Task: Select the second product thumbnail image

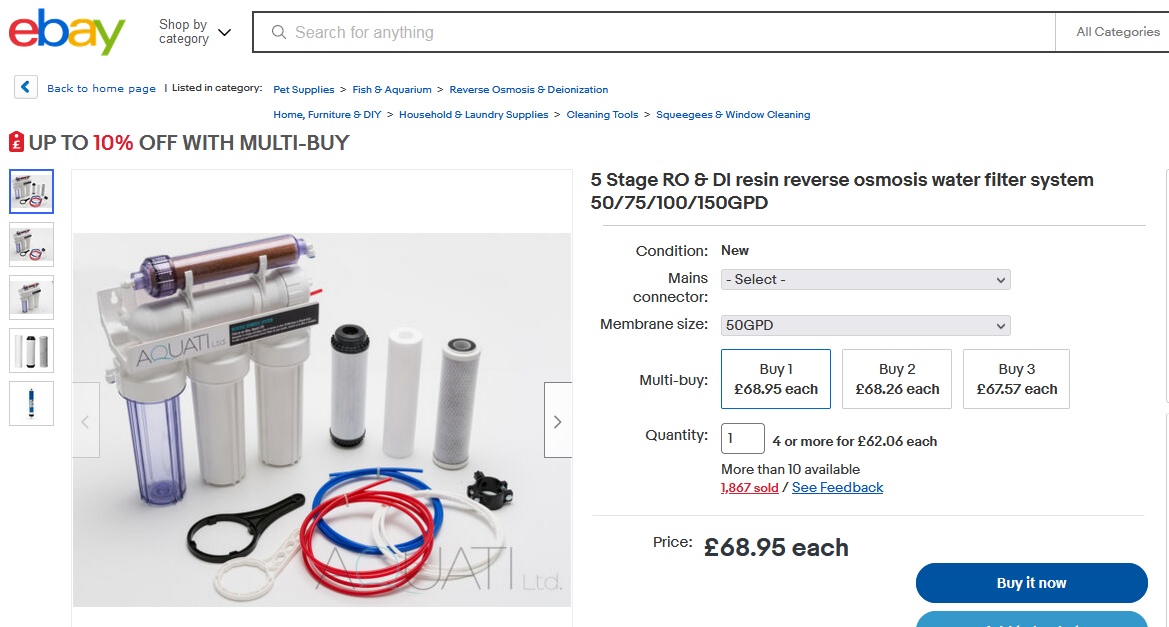Action: [x=31, y=243]
